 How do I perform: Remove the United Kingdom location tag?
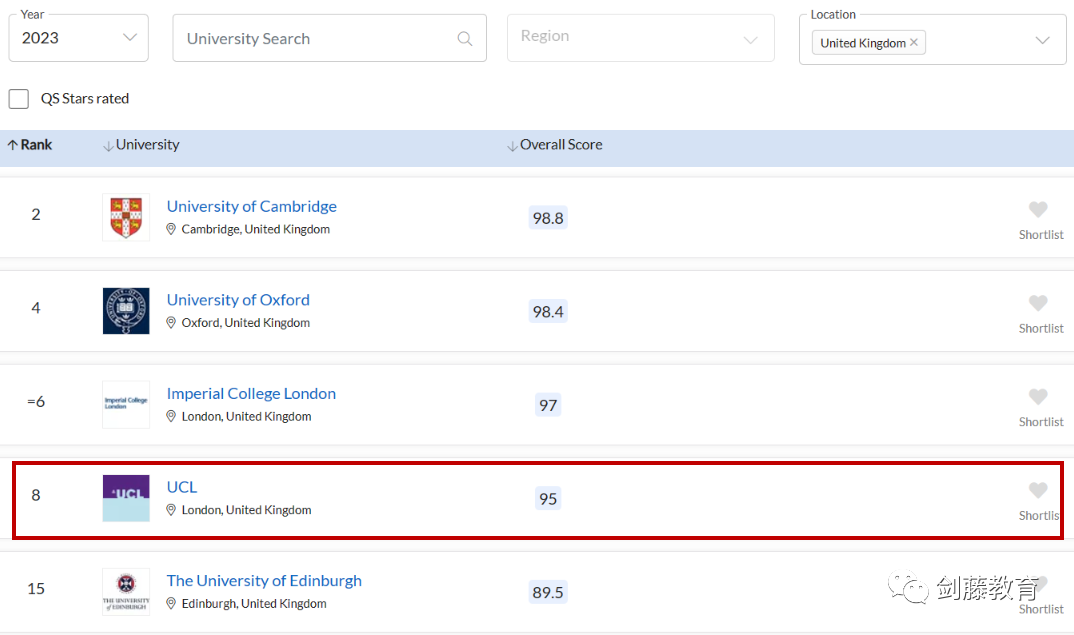coord(914,42)
